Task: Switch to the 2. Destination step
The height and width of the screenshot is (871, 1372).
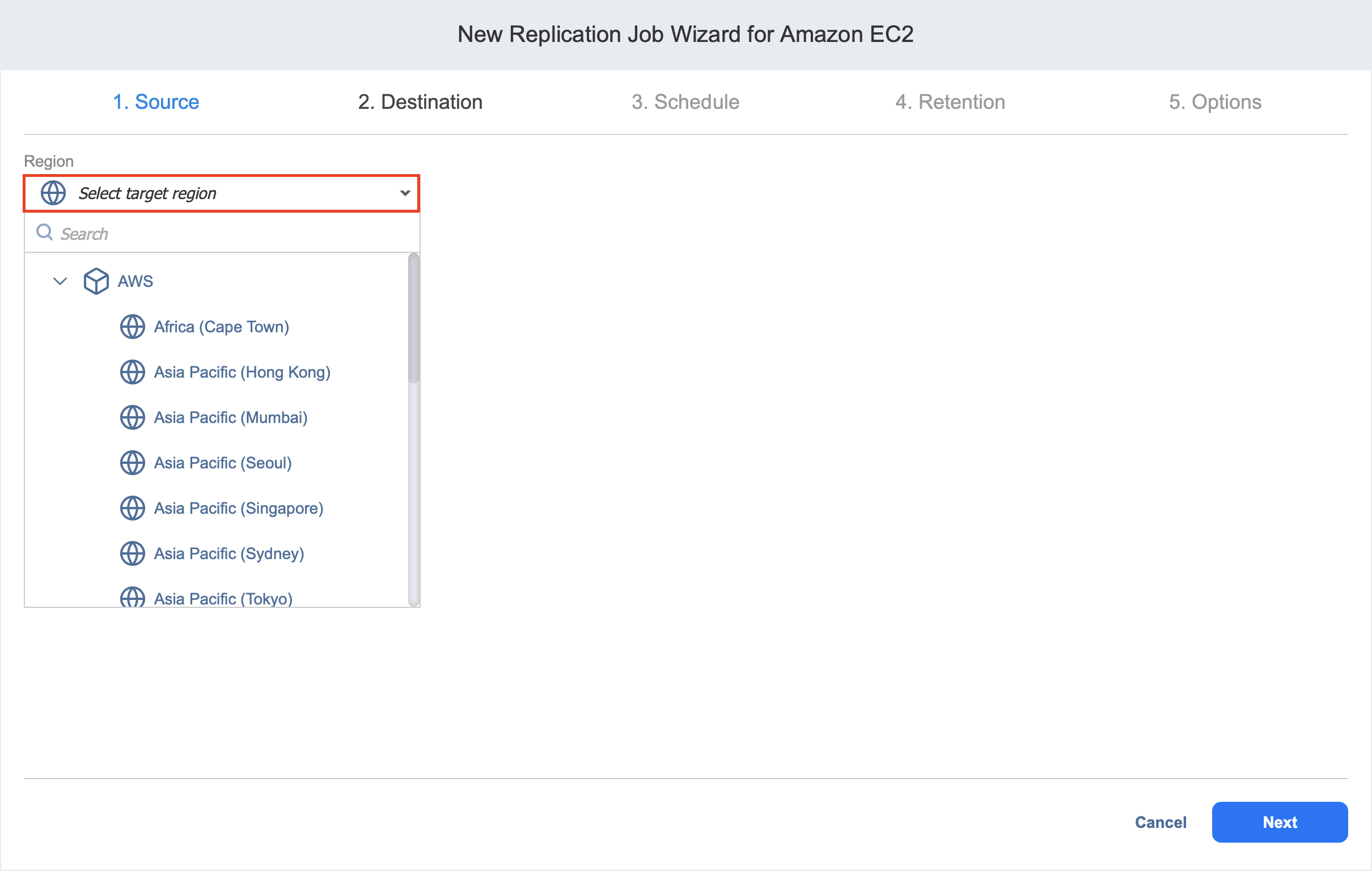Action: pyautogui.click(x=420, y=102)
